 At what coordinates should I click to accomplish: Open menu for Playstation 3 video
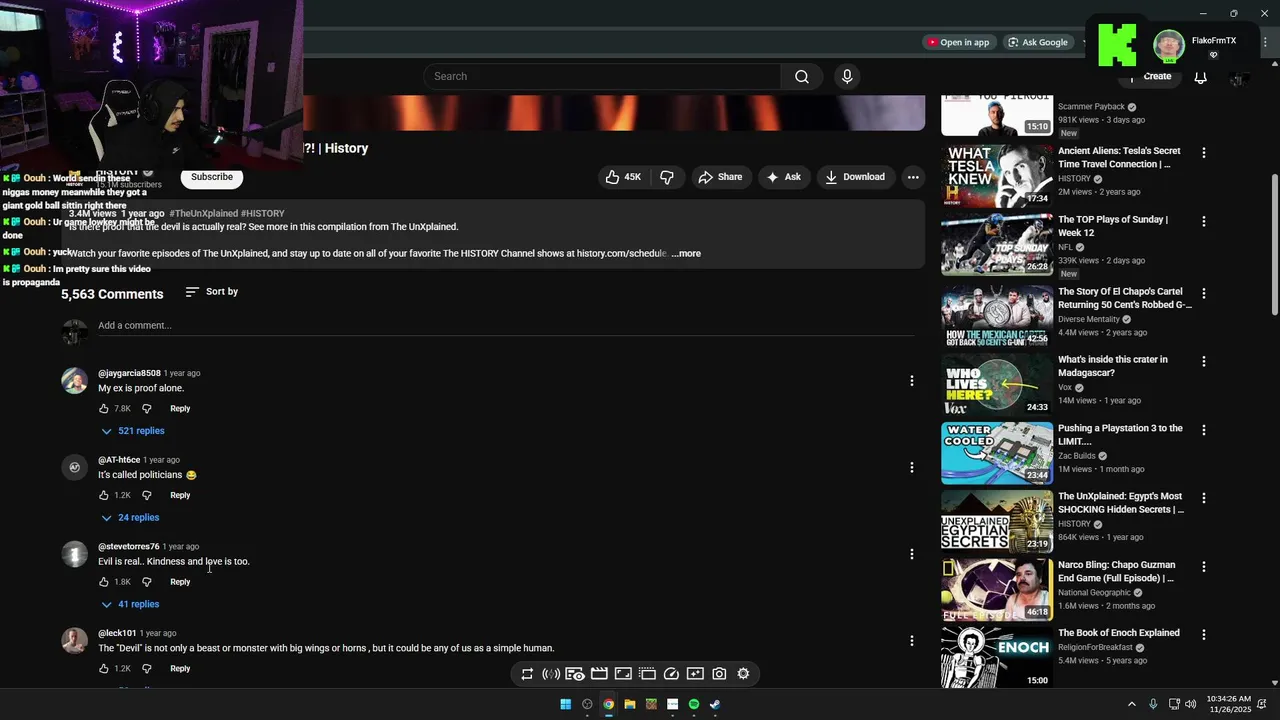coord(1204,430)
